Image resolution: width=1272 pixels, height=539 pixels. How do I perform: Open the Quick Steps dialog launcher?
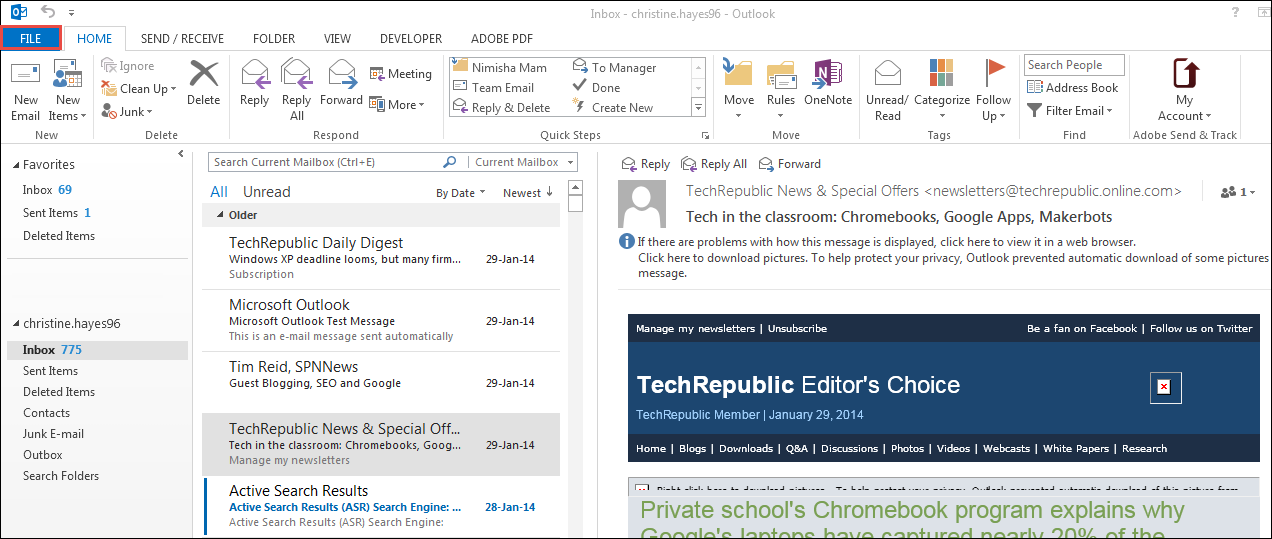pos(705,135)
